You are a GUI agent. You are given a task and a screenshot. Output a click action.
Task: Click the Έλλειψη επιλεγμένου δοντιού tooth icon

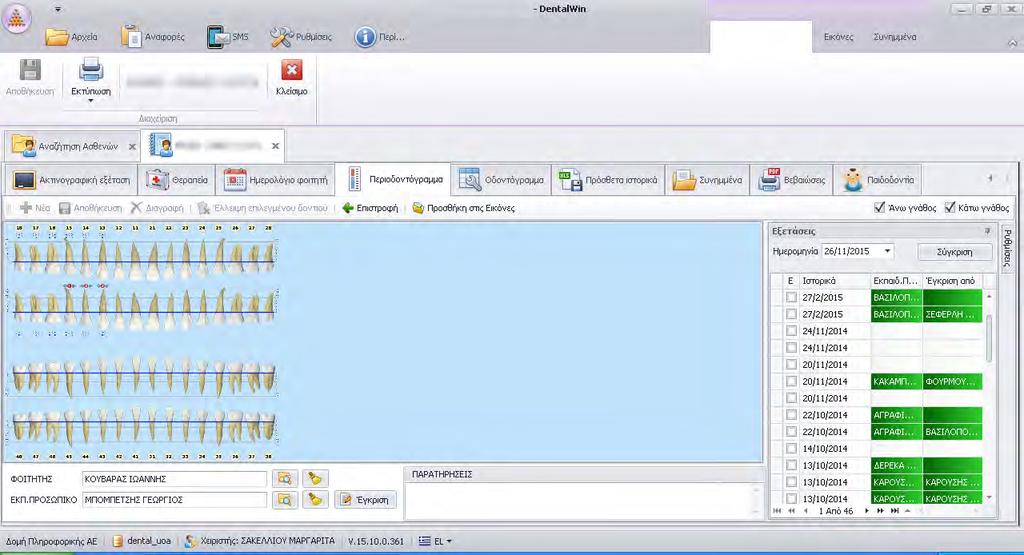204,208
